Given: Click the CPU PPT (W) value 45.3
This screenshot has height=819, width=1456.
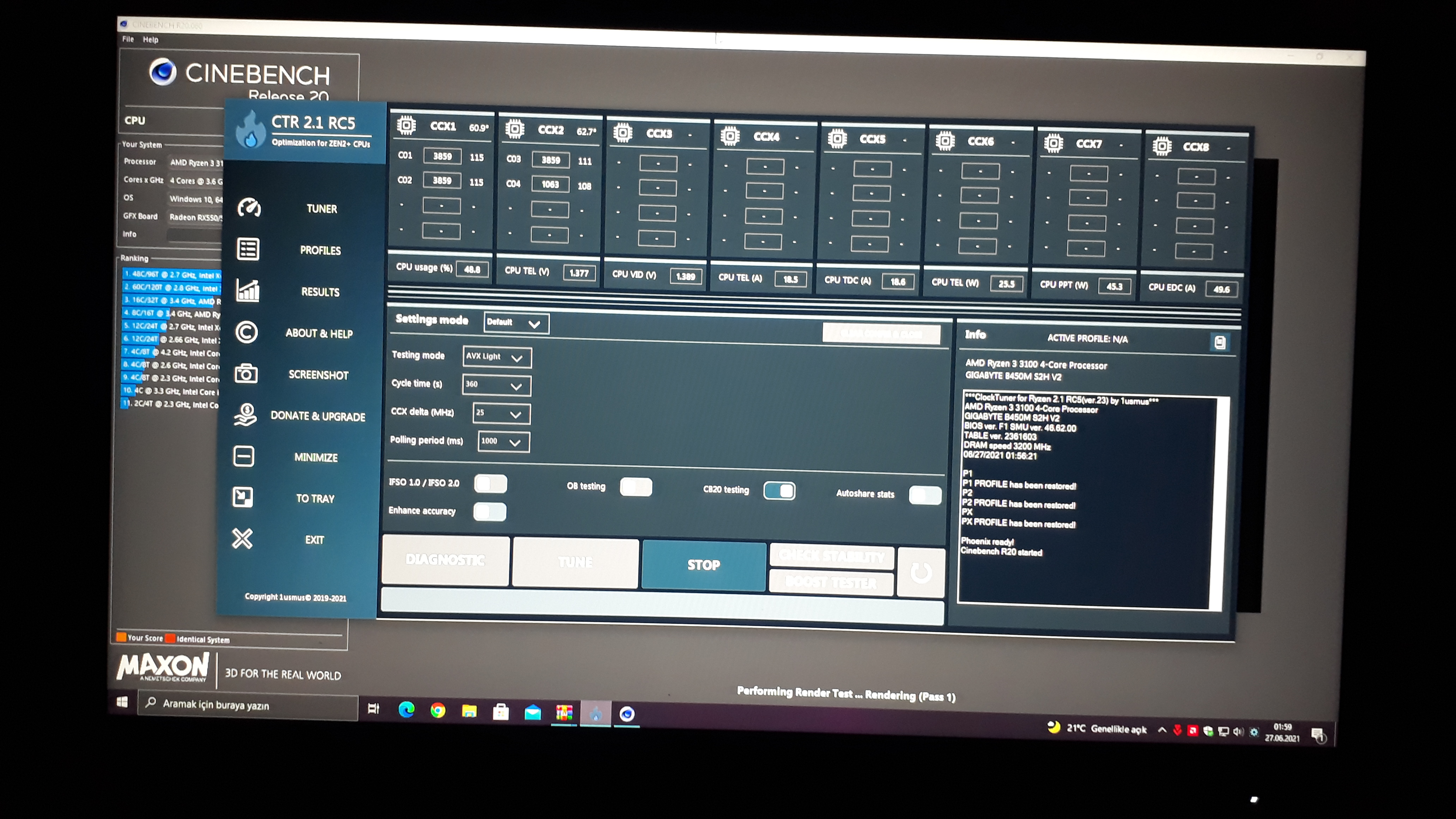Looking at the screenshot, I should point(1114,286).
